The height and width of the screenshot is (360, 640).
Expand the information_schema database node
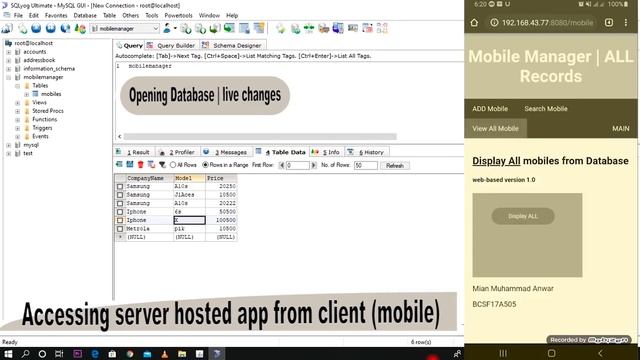9,69
